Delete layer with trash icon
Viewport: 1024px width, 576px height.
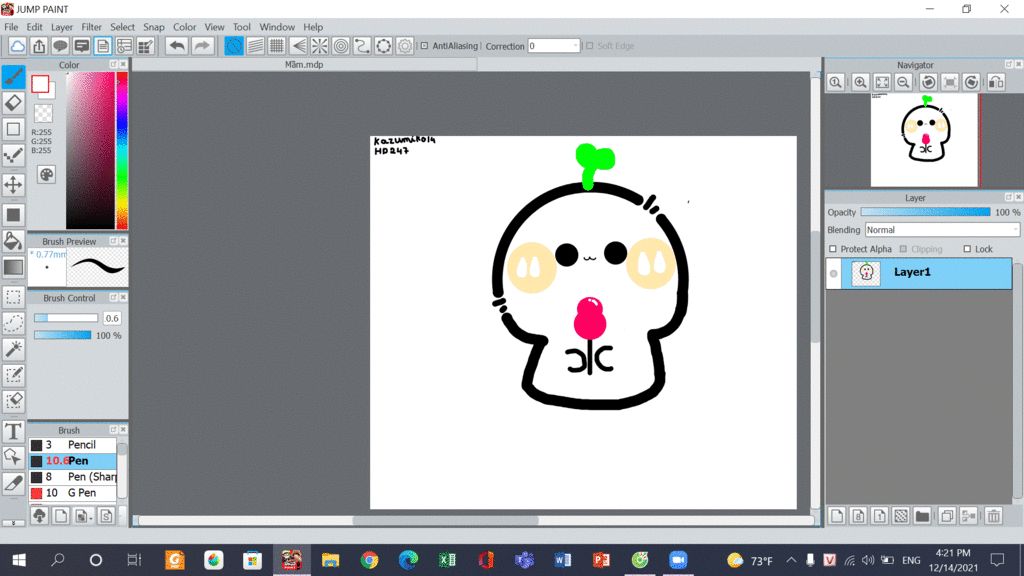tap(994, 516)
